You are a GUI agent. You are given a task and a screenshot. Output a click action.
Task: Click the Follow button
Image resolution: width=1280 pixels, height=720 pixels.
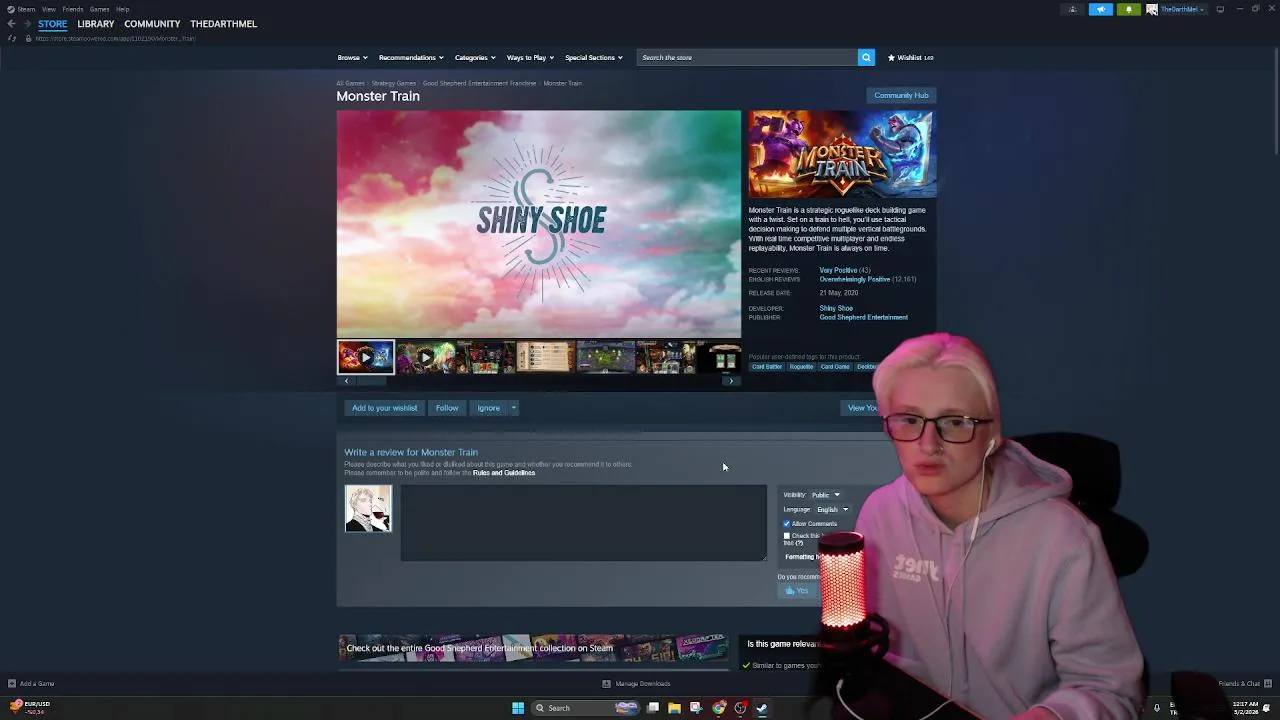[447, 408]
